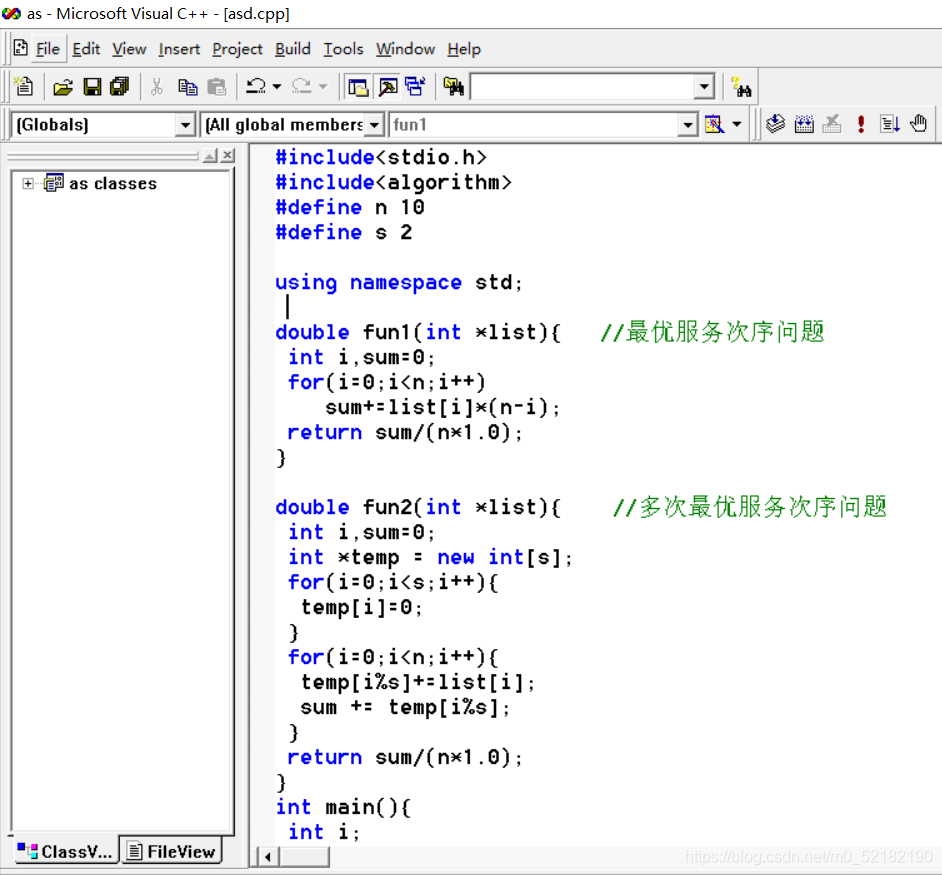Click the Find in Files icon

tap(454, 87)
